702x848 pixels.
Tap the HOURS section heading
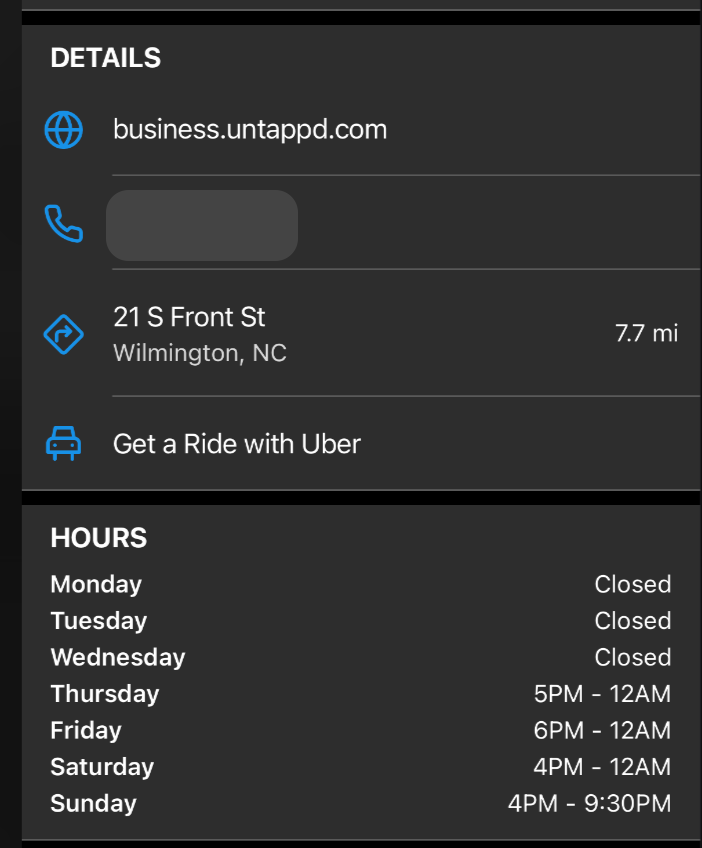tap(98, 538)
